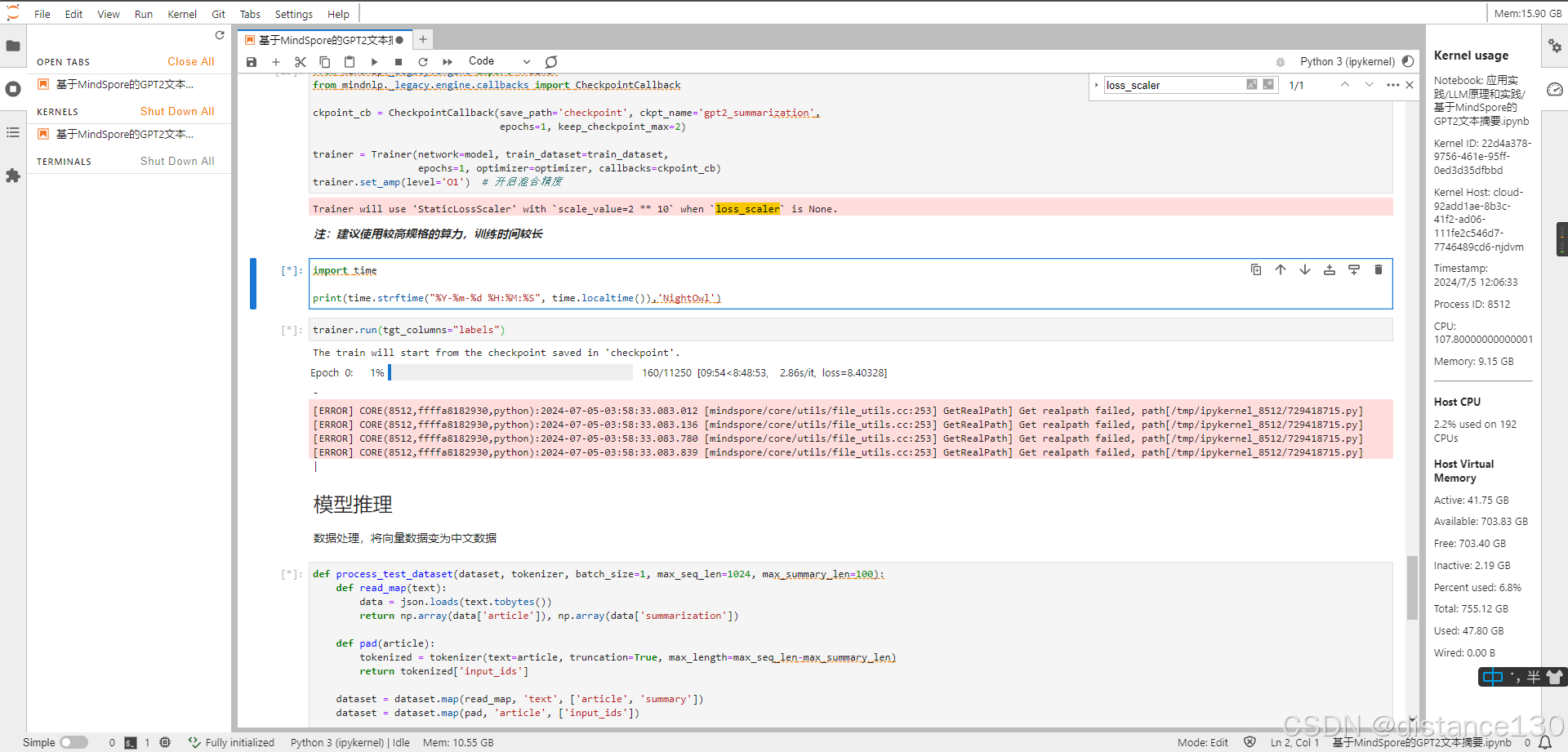Interrupt the kernel with stop icon
Viewport: 1568px width, 752px height.
tap(399, 62)
